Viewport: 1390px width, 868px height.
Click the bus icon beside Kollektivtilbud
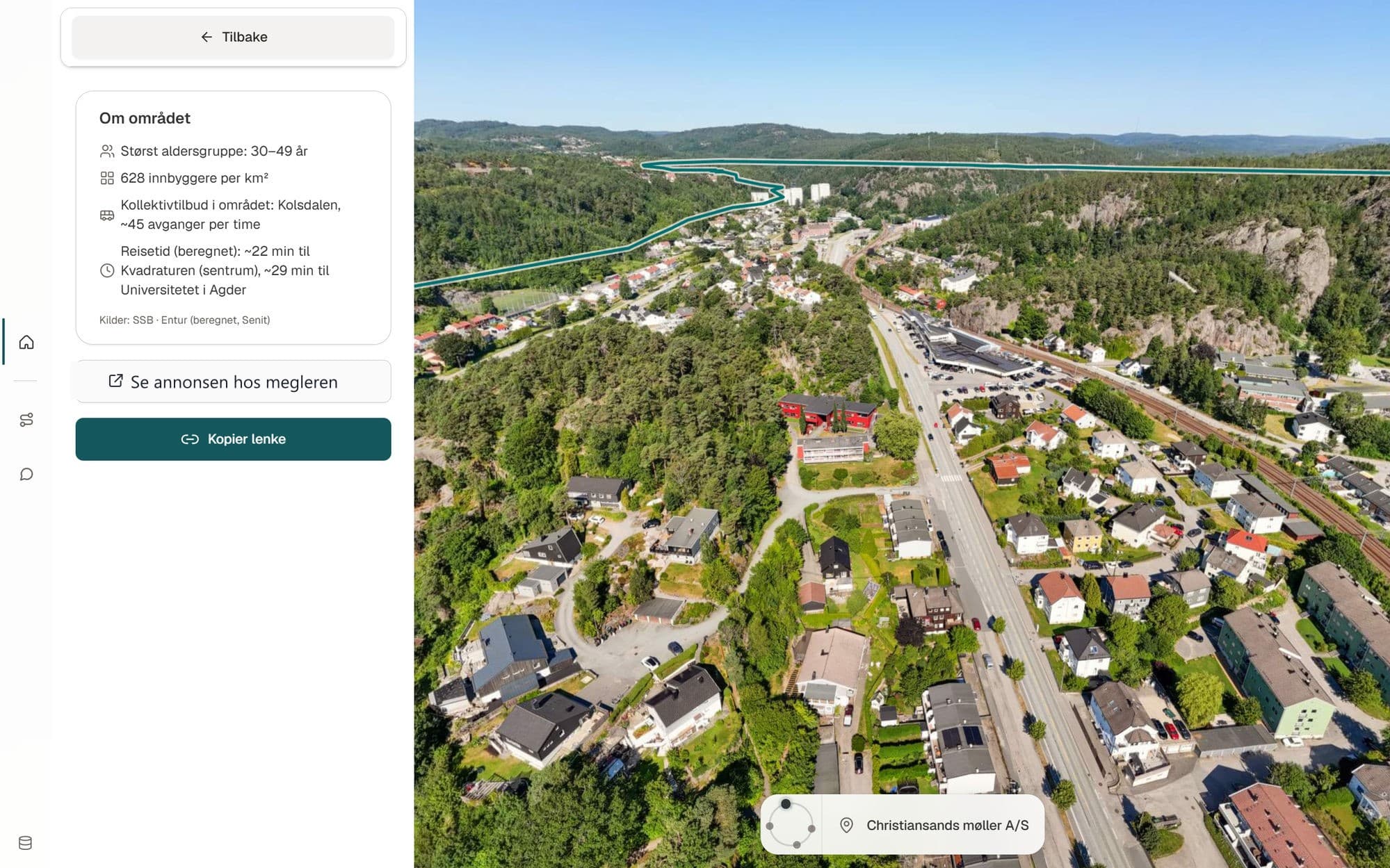tap(107, 215)
